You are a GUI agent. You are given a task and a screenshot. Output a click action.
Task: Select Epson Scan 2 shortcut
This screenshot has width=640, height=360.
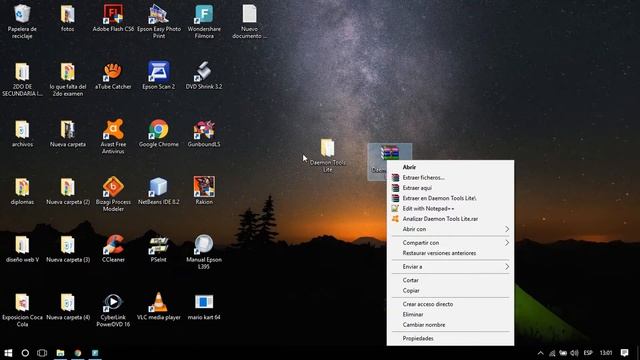pyautogui.click(x=159, y=76)
